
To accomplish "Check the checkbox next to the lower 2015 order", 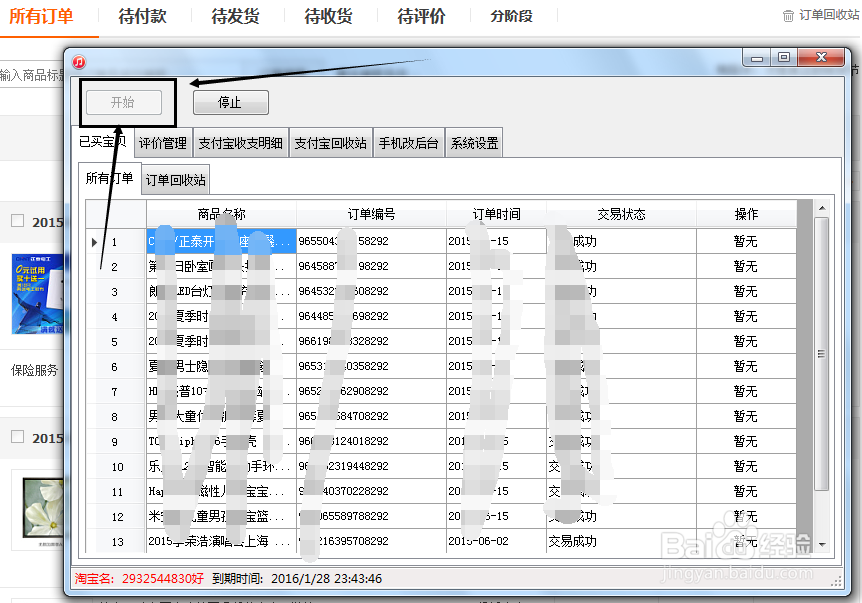I will click(15, 437).
